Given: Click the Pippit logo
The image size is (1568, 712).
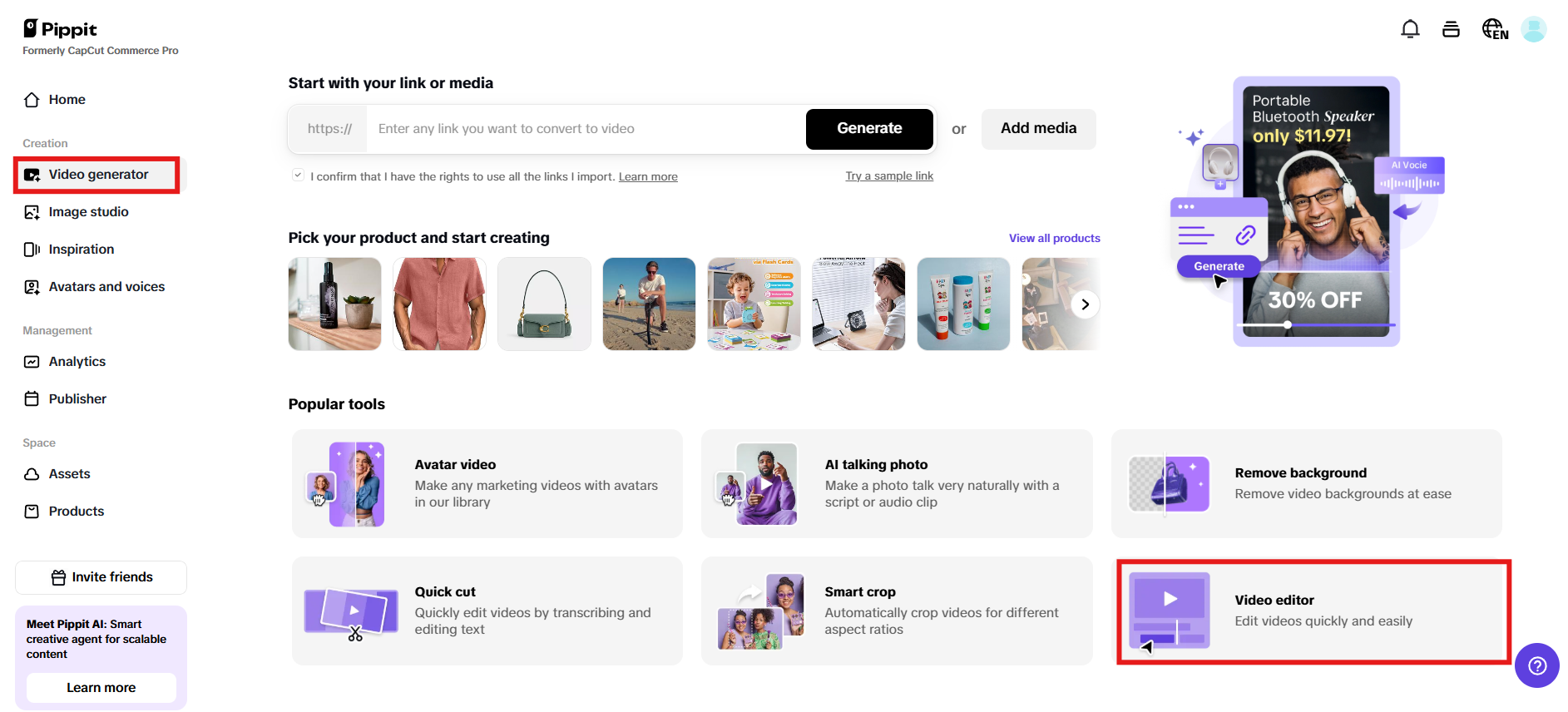Looking at the screenshot, I should [x=60, y=29].
